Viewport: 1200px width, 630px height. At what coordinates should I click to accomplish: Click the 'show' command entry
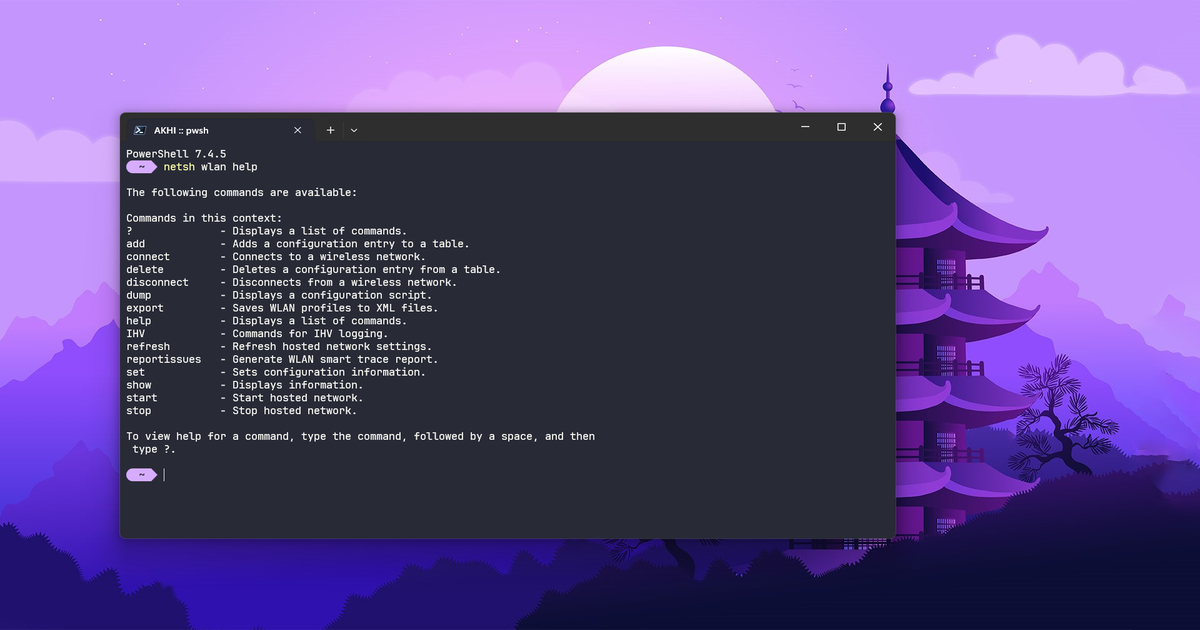pyautogui.click(x=139, y=385)
